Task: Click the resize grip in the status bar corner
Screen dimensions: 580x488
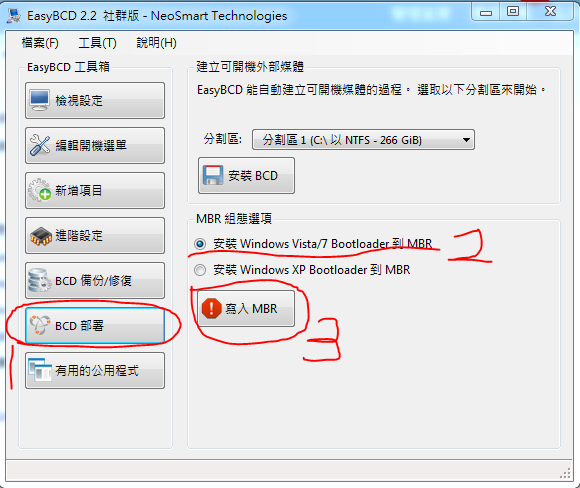Action: click(x=565, y=474)
